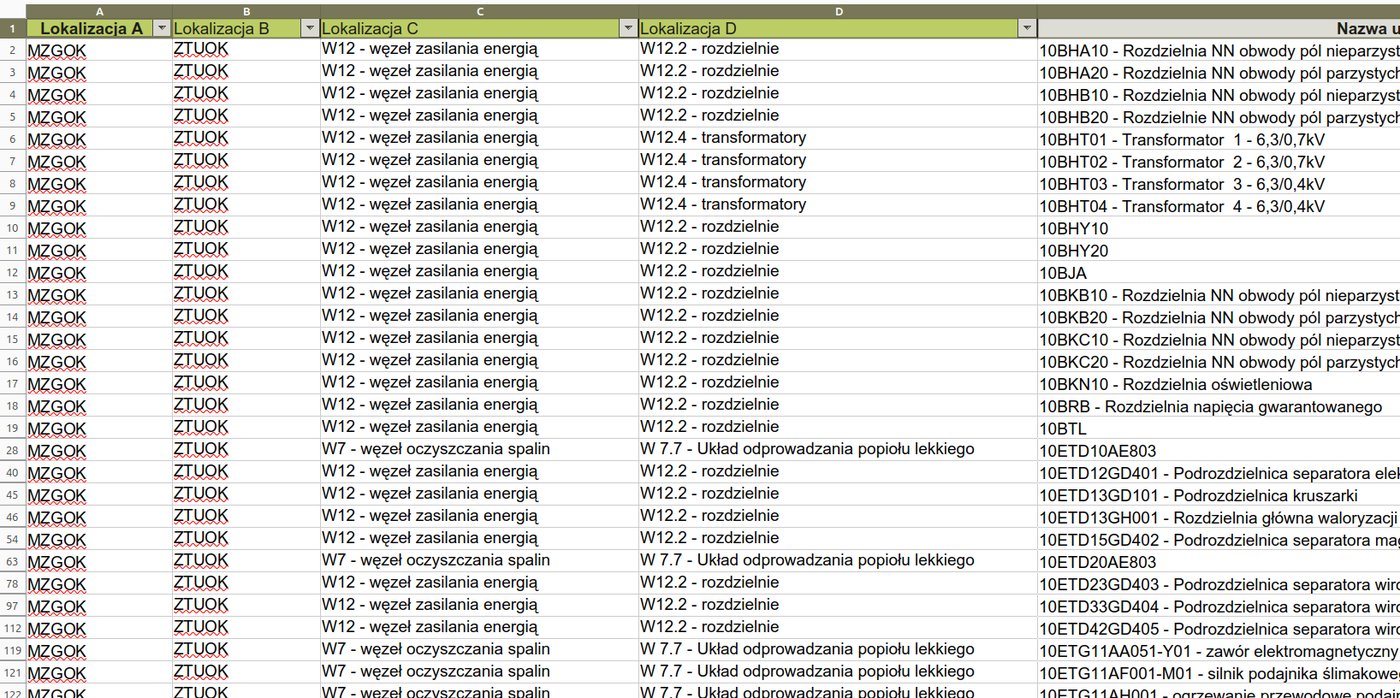Select row 97 via its row number
This screenshot has width=1400, height=698.
pyautogui.click(x=13, y=605)
